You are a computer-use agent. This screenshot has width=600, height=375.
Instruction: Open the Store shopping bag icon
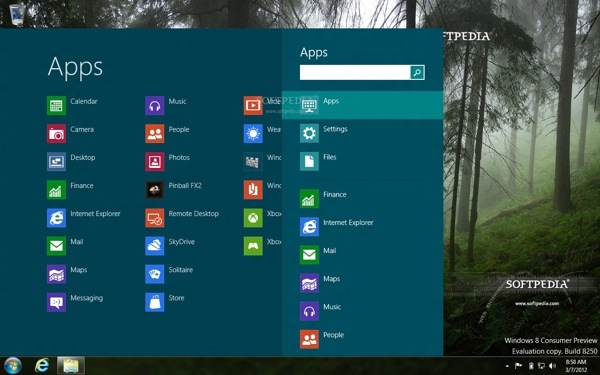(155, 302)
